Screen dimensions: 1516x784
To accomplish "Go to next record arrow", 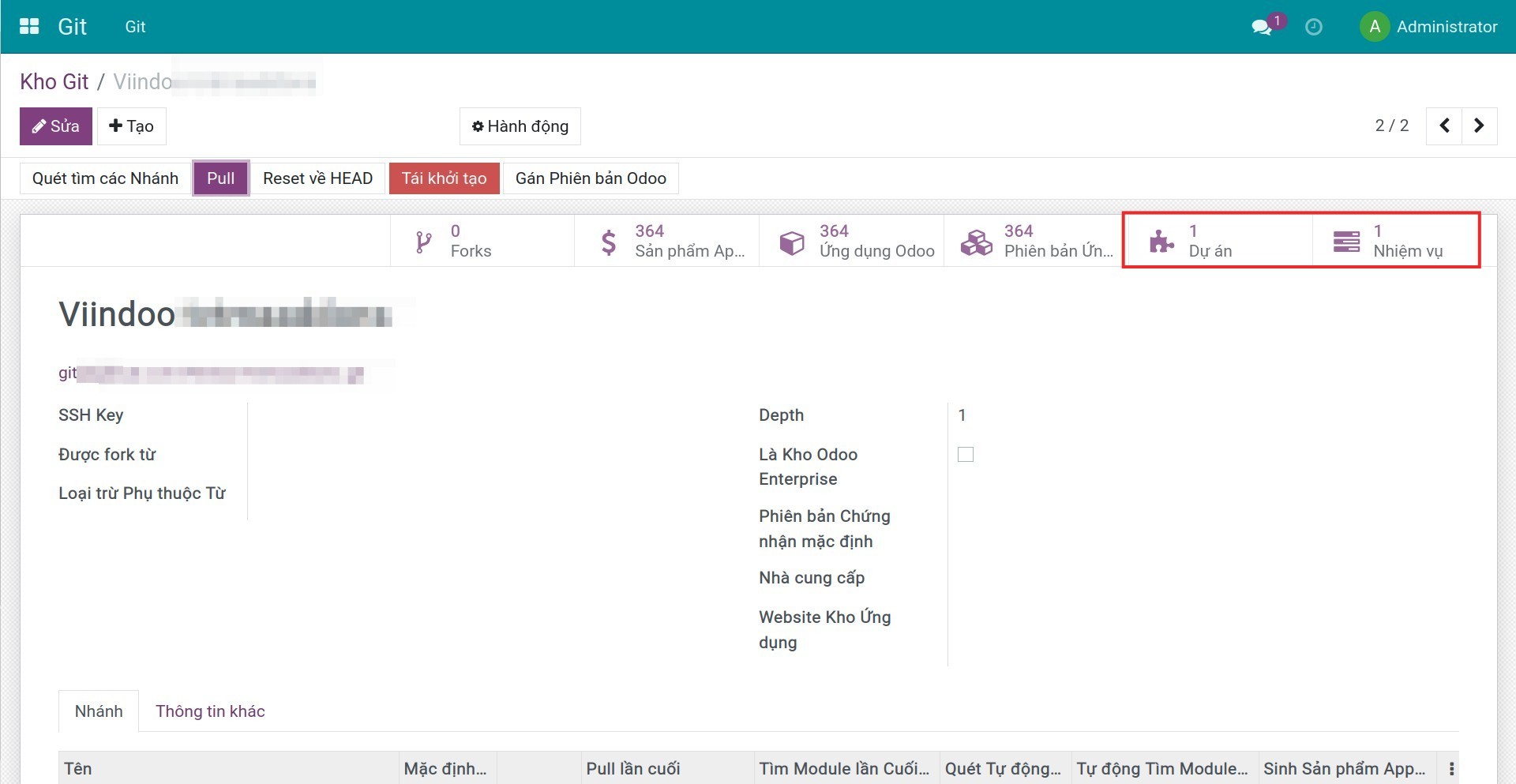I will pos(1479,126).
